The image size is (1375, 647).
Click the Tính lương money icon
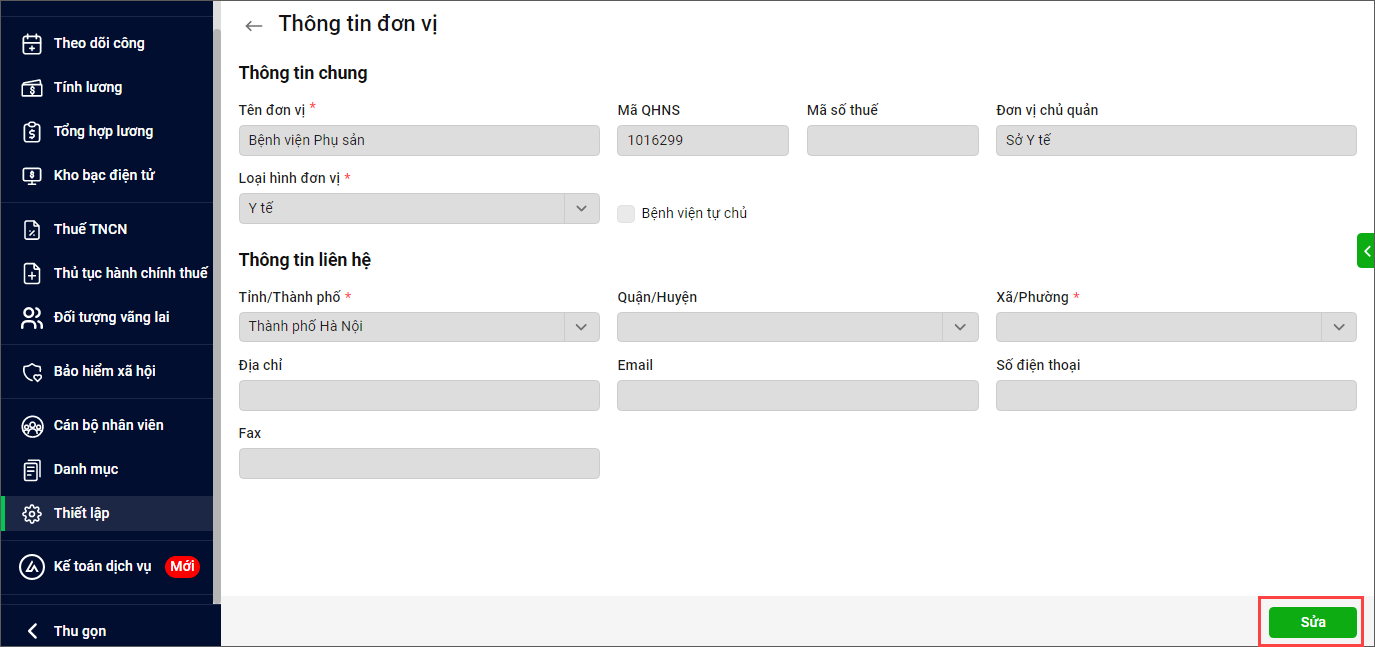pos(33,87)
